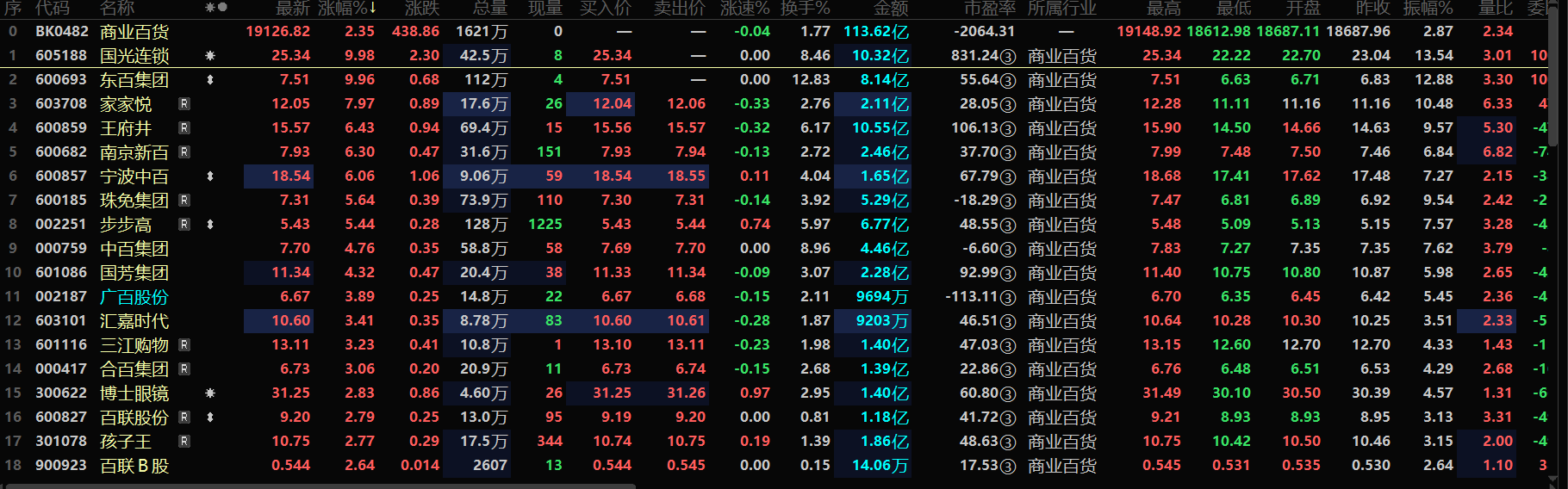Click the volume ratio 6.82 on 南京新百 row
The image size is (1568, 489).
pyautogui.click(x=1497, y=152)
